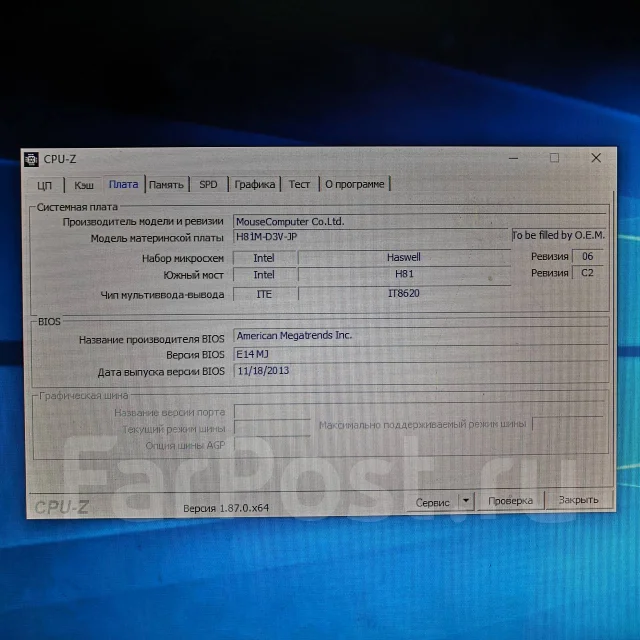Click the Модель материнской платы label
This screenshot has height=640, width=640.
157,238
